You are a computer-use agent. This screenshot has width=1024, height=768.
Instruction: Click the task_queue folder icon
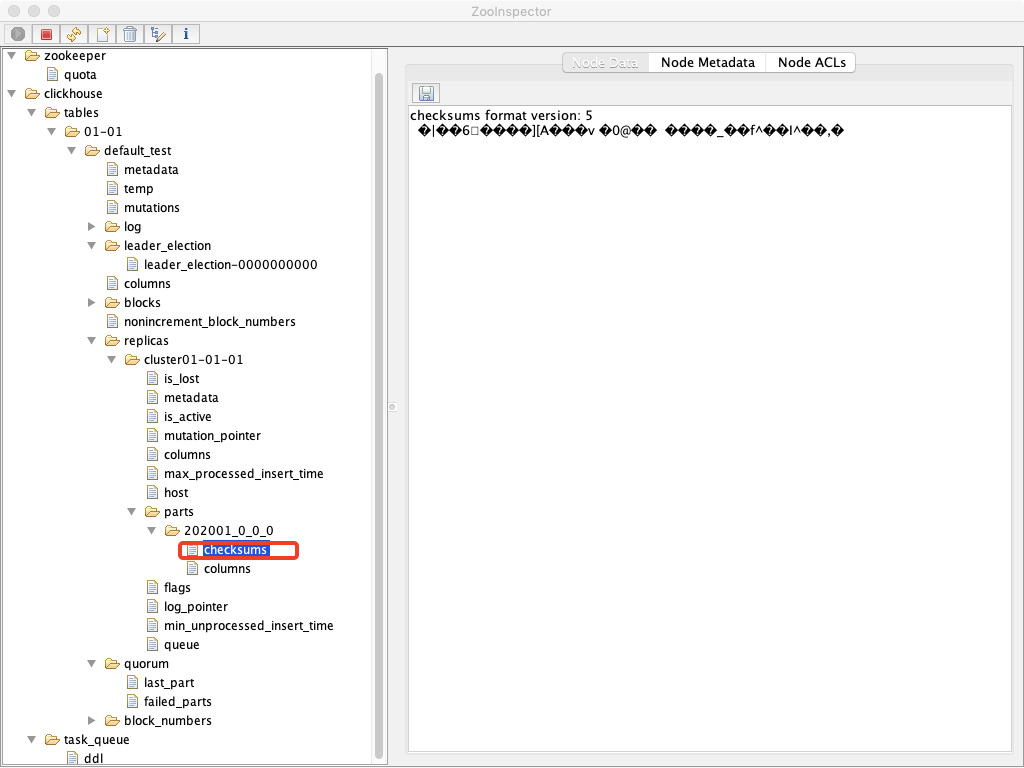[x=52, y=739]
